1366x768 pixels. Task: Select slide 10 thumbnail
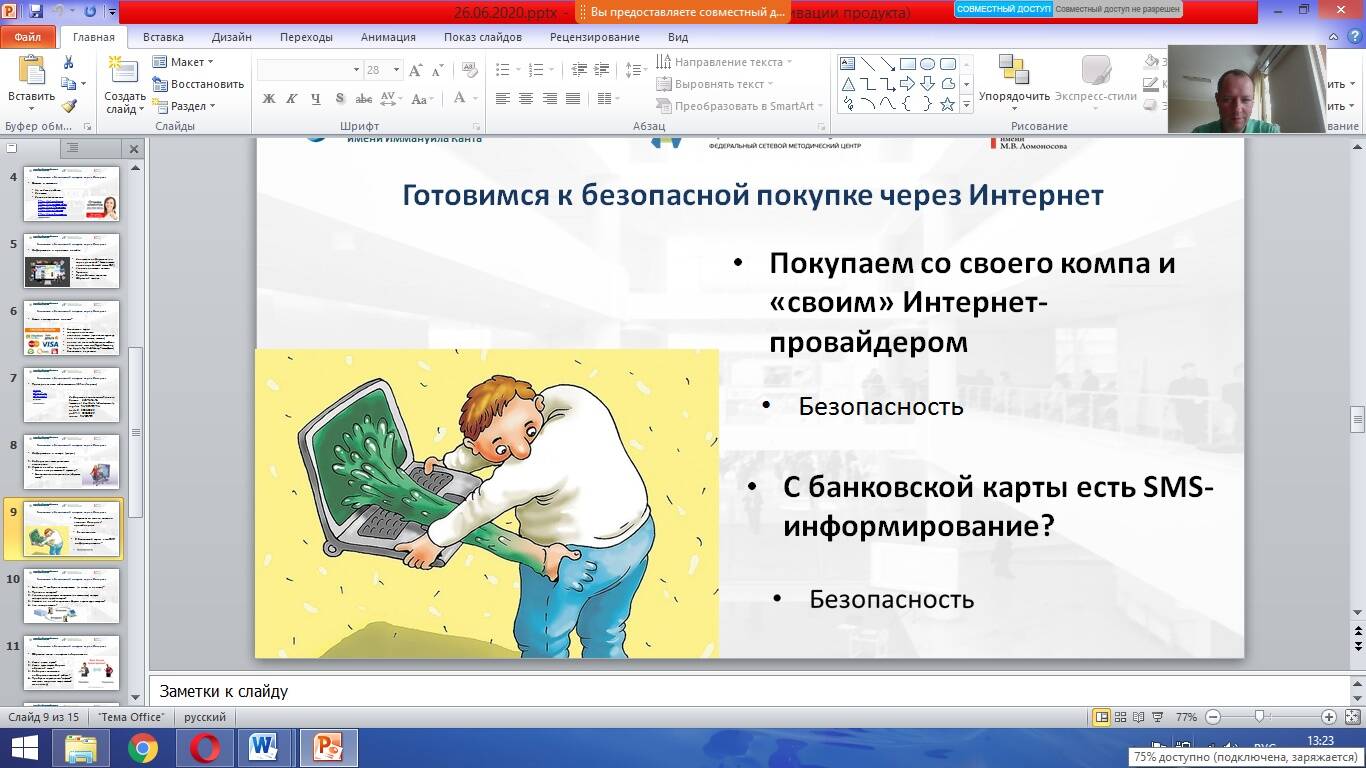(x=72, y=596)
